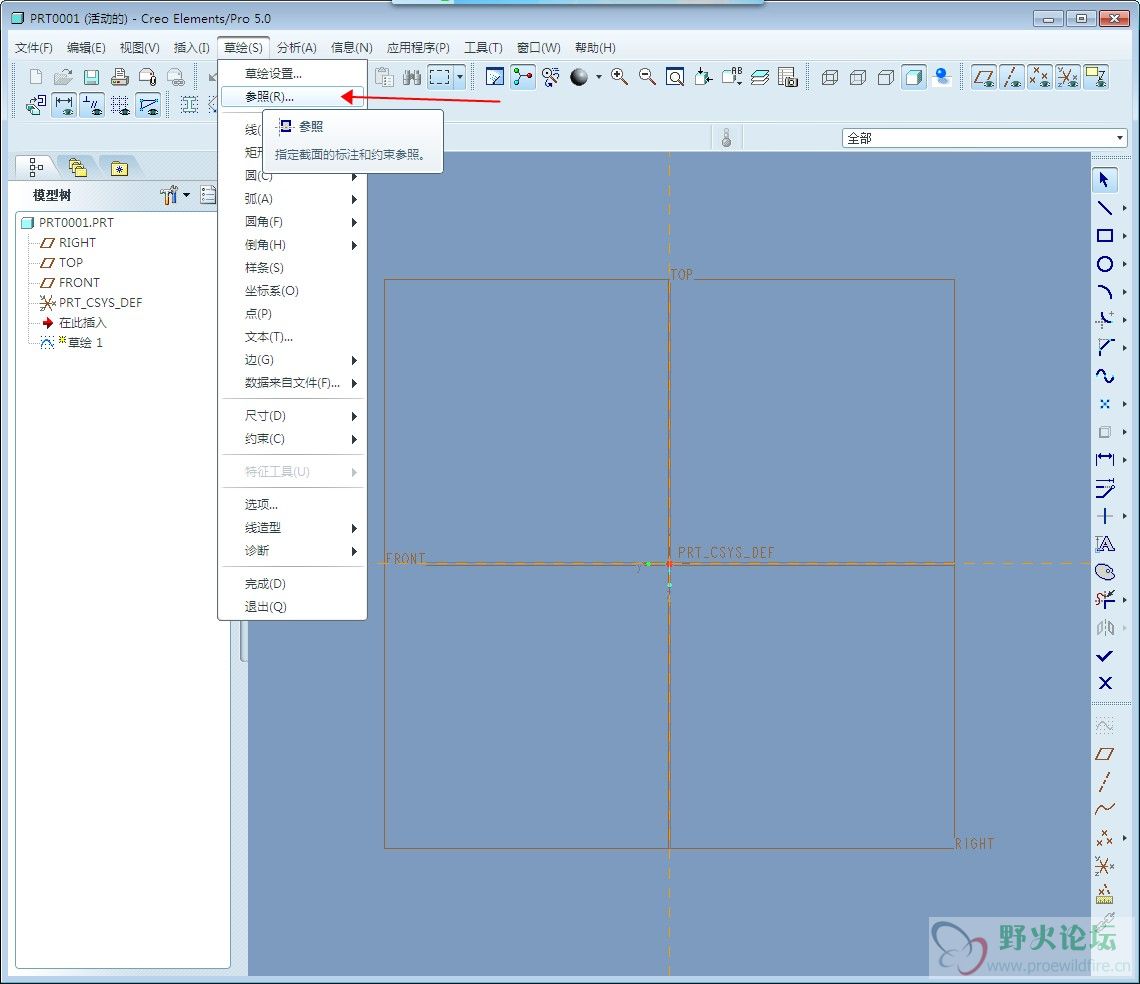The image size is (1140, 984).
Task: Click the datum plane tool icon
Action: point(1104,754)
